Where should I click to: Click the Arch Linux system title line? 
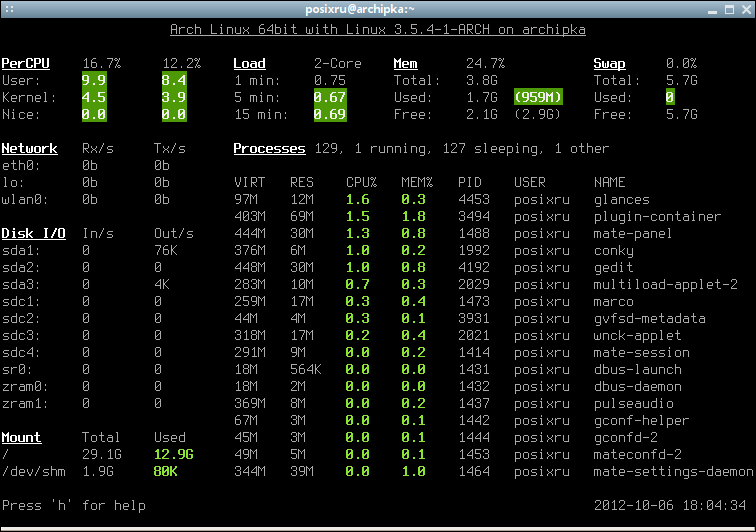tap(378, 30)
